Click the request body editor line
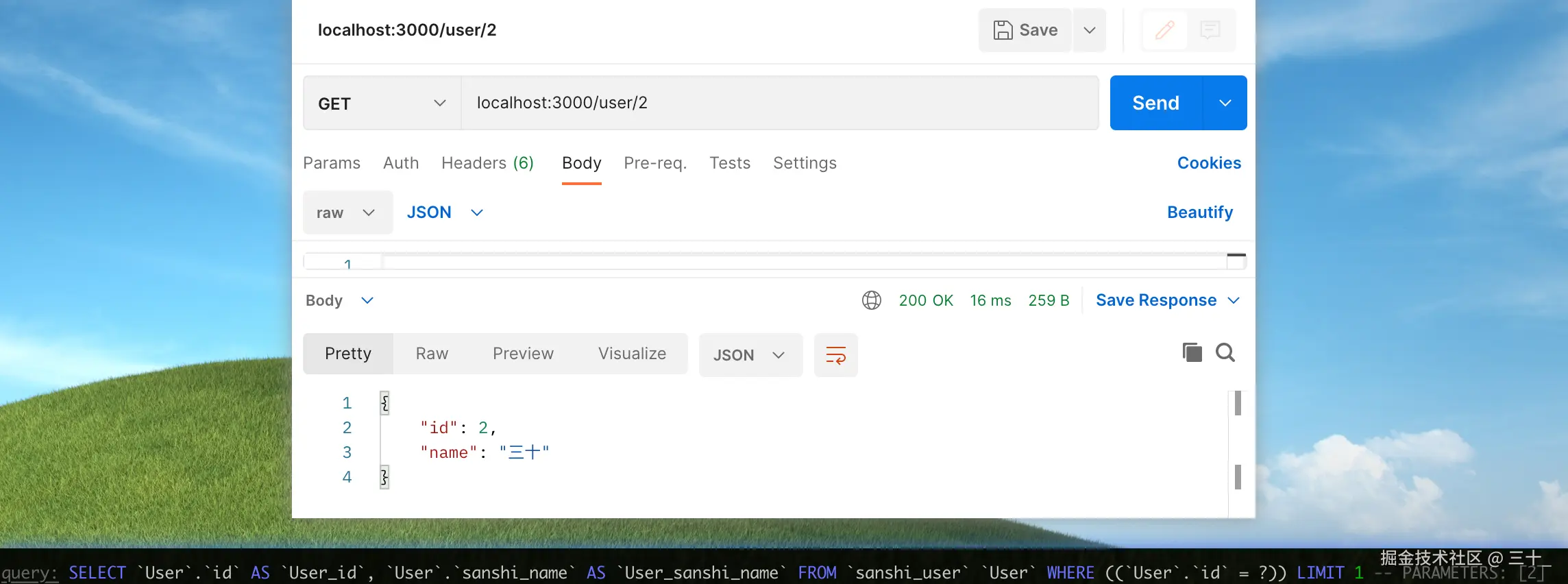Image resolution: width=1568 pixels, height=584 pixels. (x=805, y=262)
